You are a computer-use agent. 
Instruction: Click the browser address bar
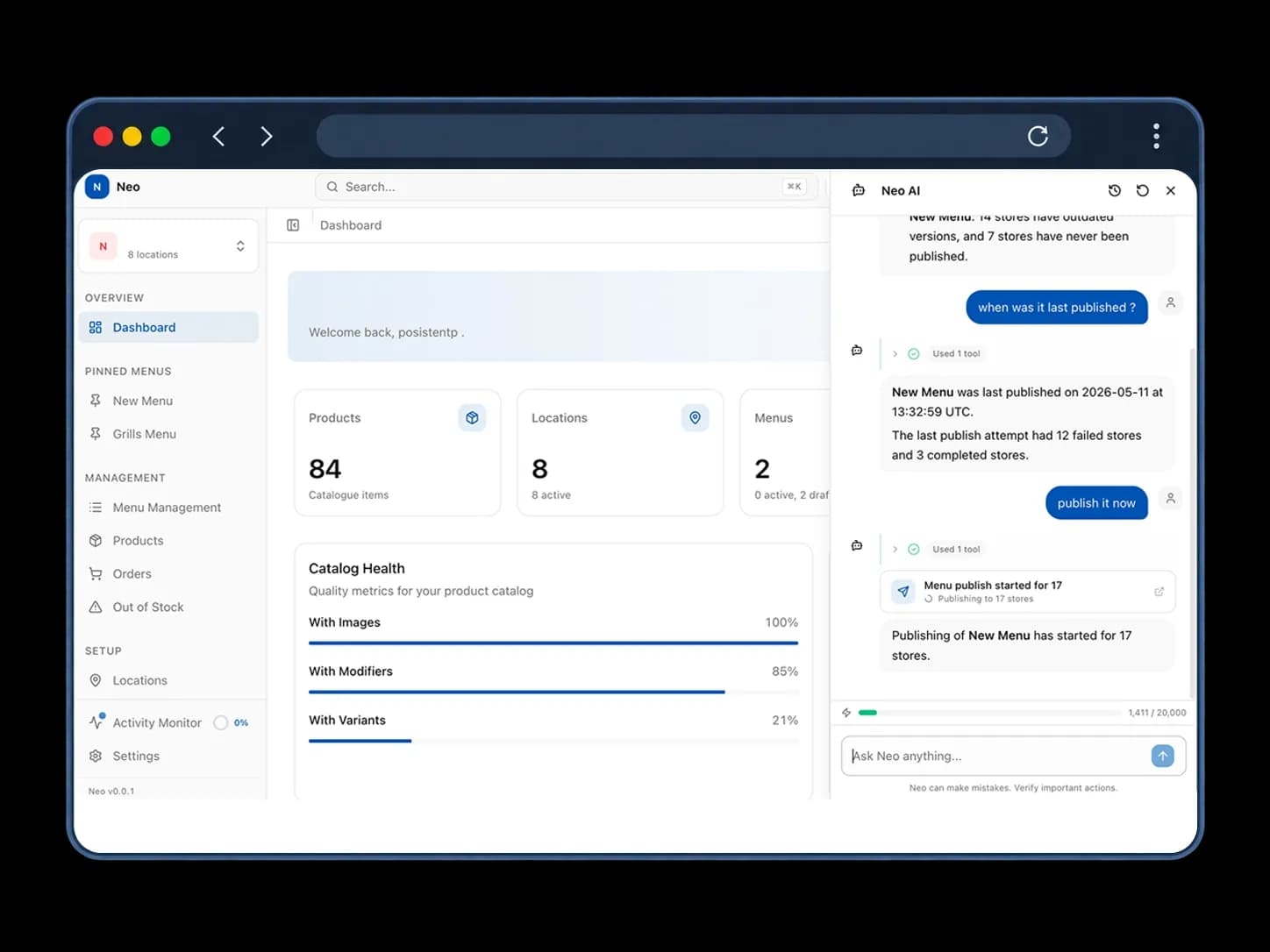click(x=693, y=136)
